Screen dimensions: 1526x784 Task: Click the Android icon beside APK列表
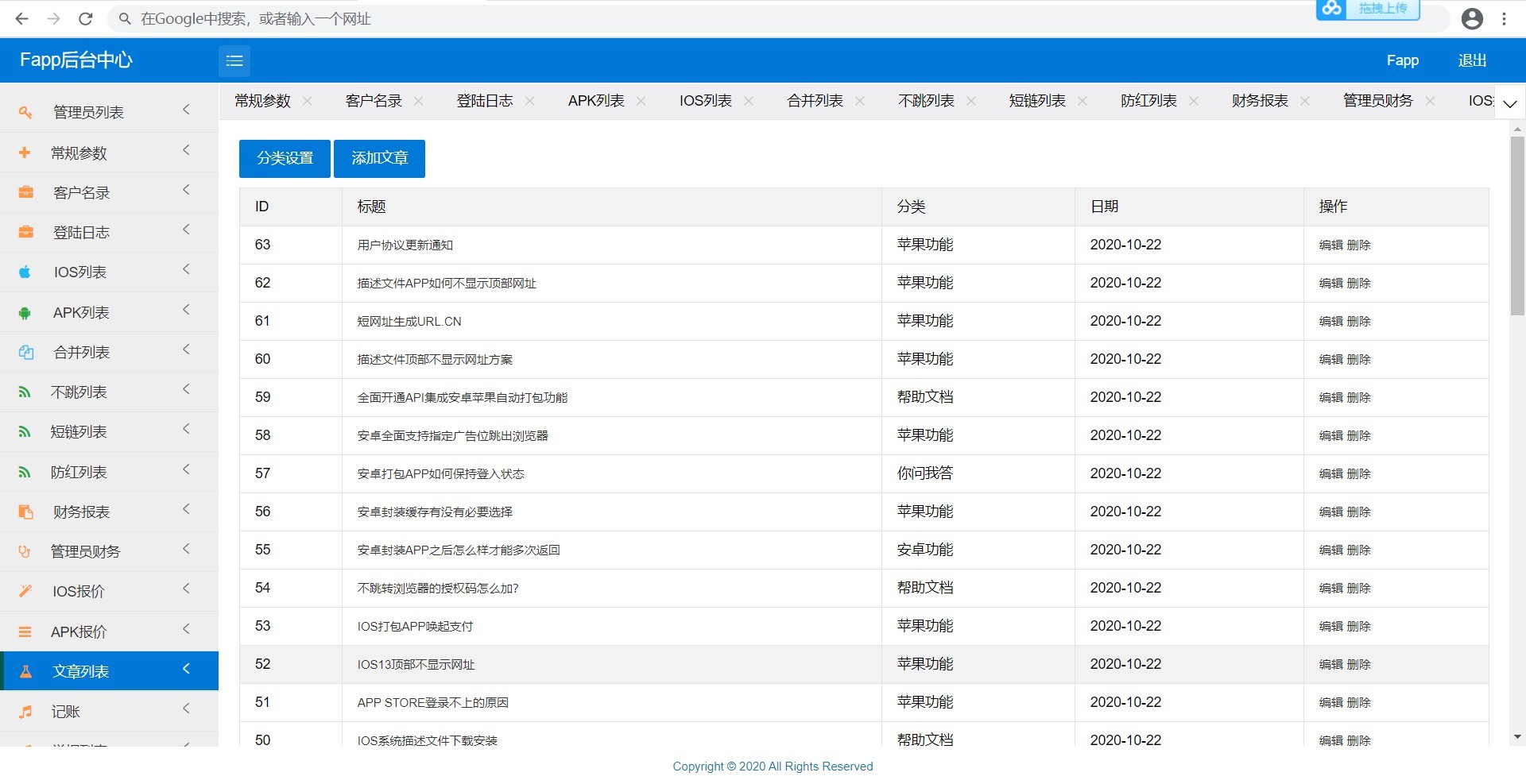(25, 313)
